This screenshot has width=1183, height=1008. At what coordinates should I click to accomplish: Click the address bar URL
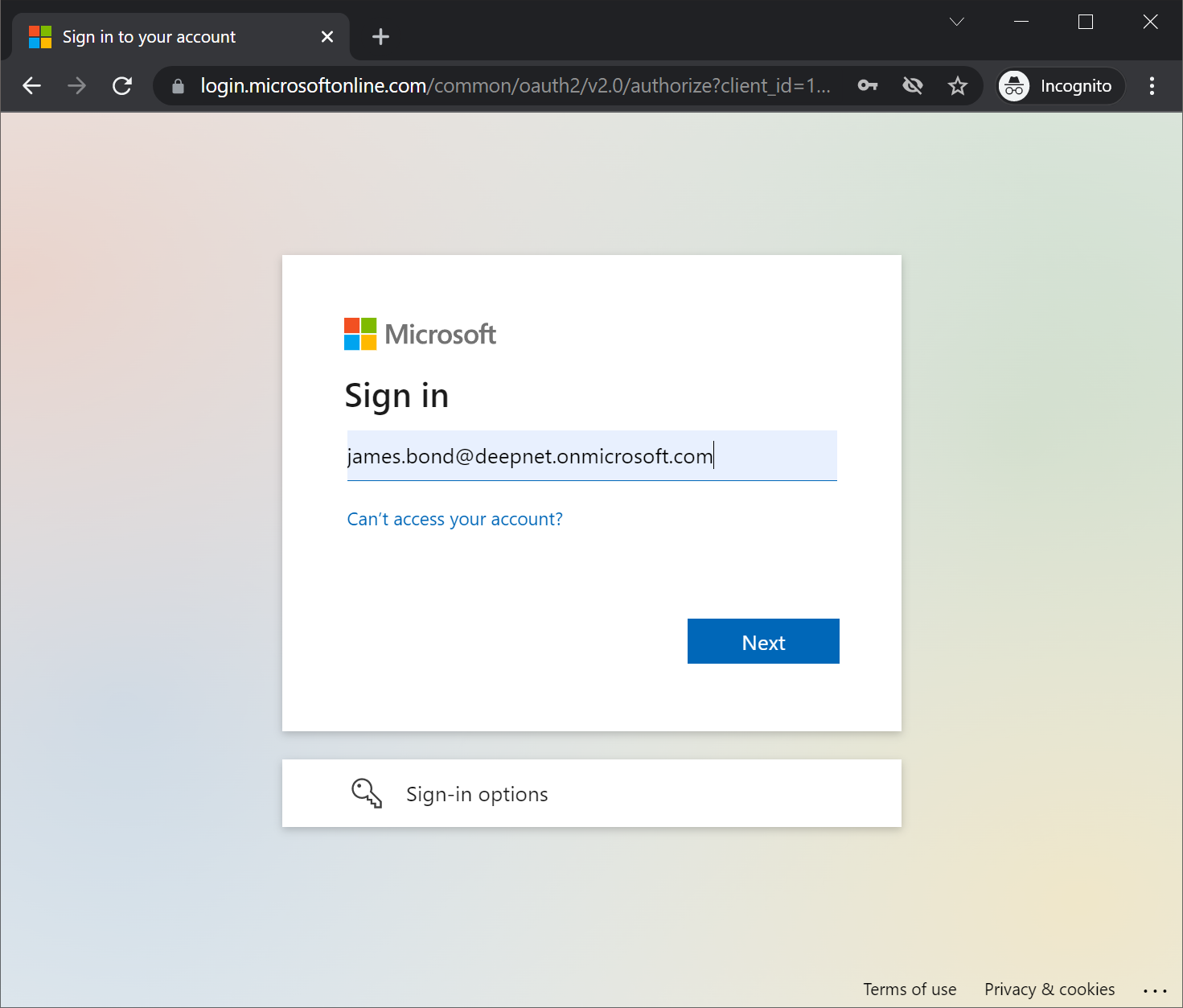point(515,86)
